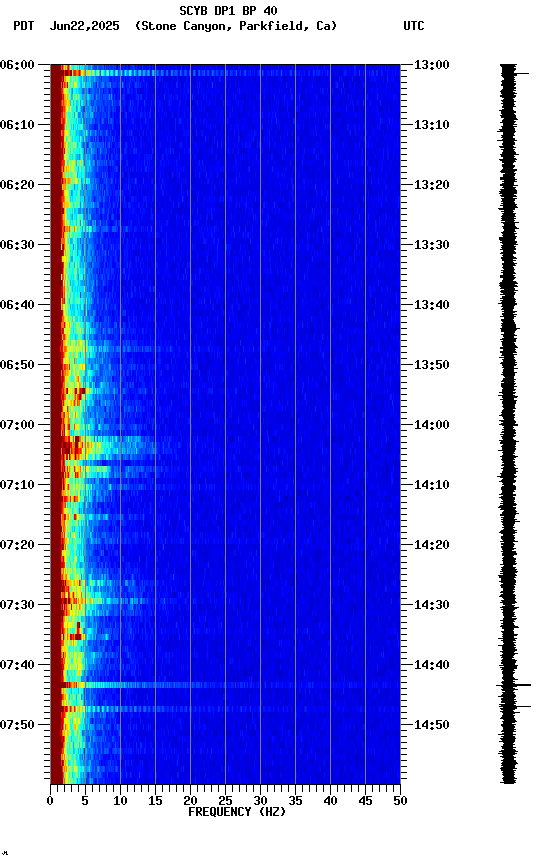Click the 06:10 PDT time label
Image resolution: width=552 pixels, height=864 pixels.
tap(17, 125)
